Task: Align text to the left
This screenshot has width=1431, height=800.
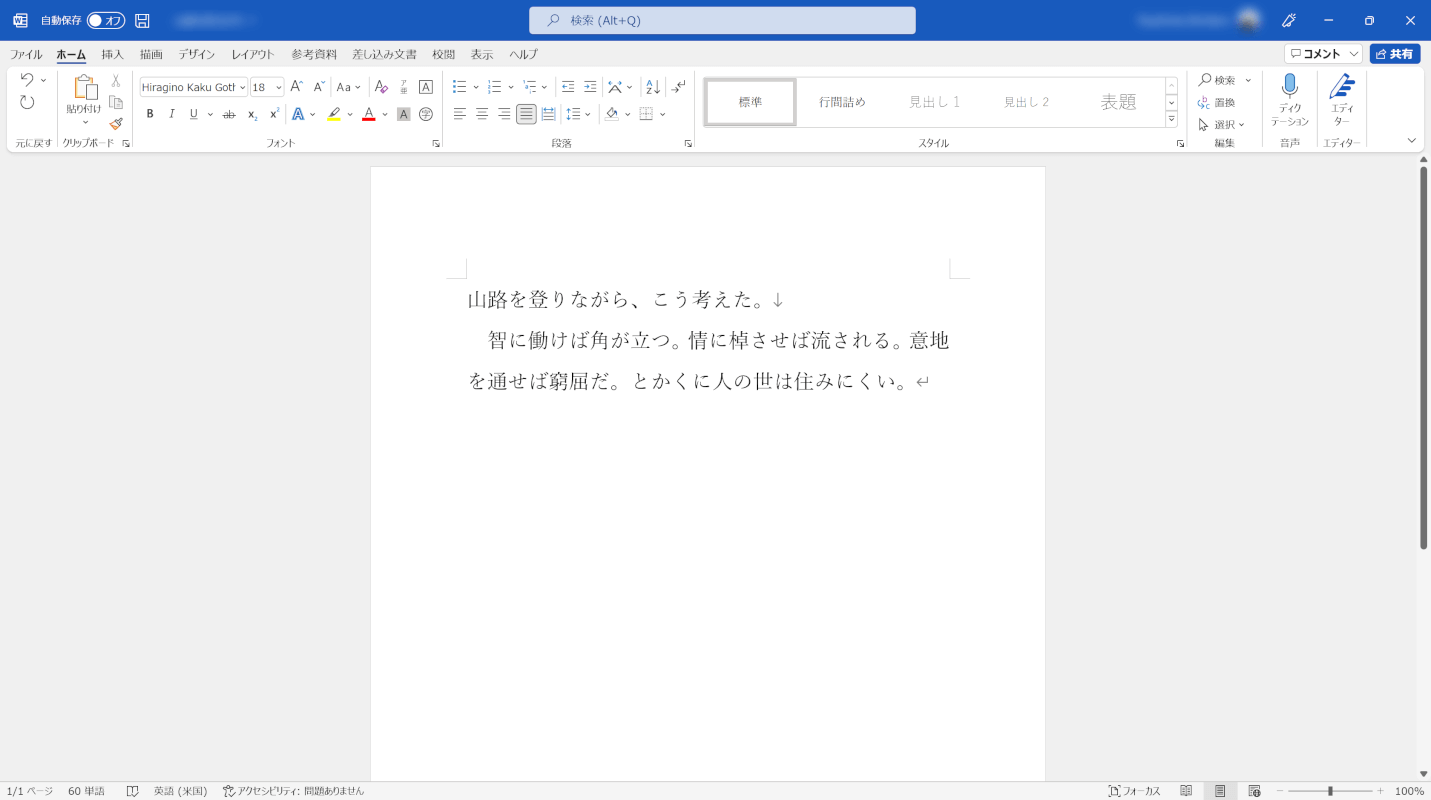Action: pyautogui.click(x=460, y=114)
